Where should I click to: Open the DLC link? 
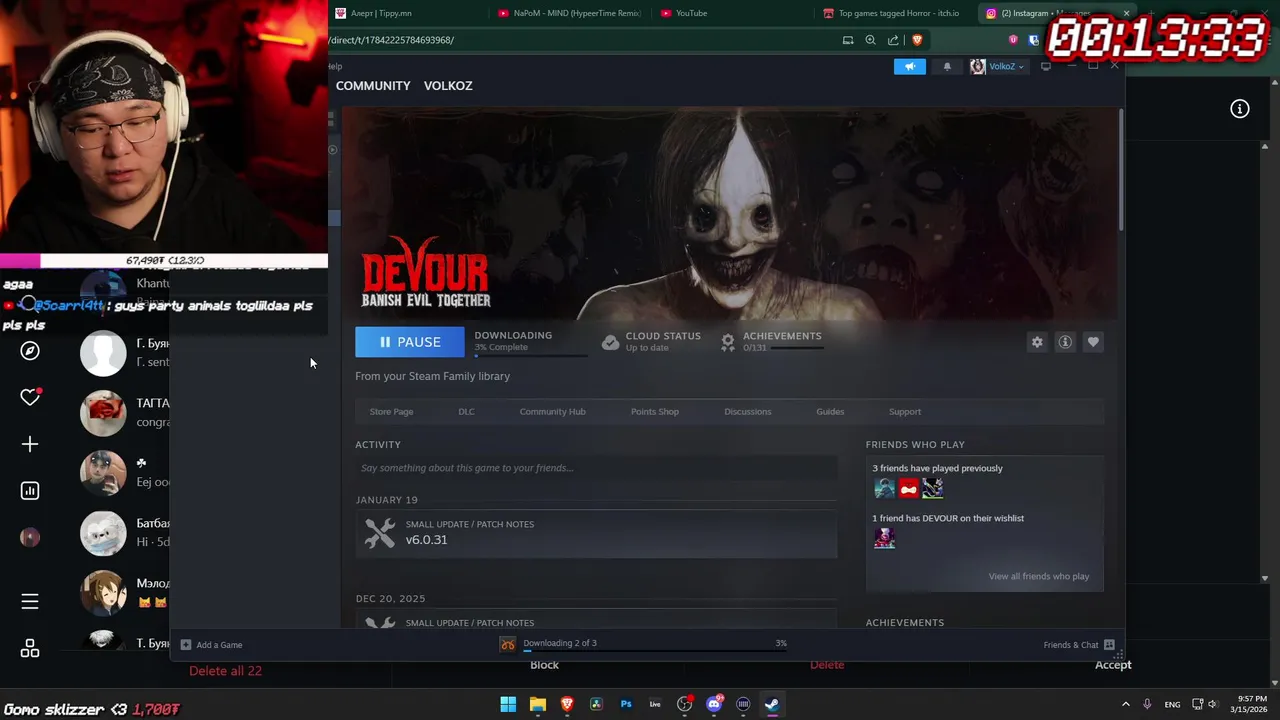click(x=466, y=411)
